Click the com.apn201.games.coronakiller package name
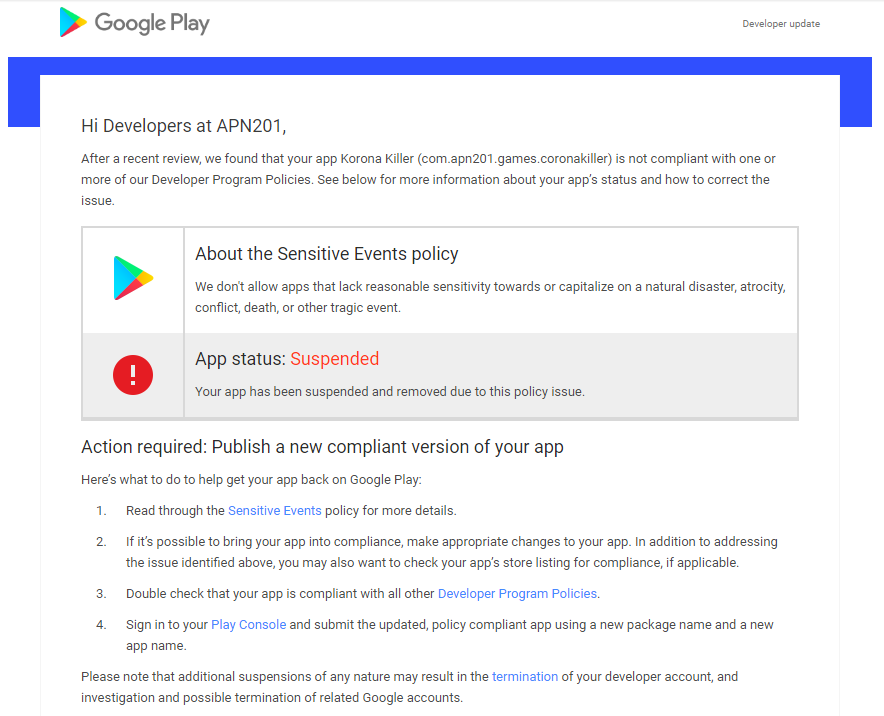 tap(516, 158)
